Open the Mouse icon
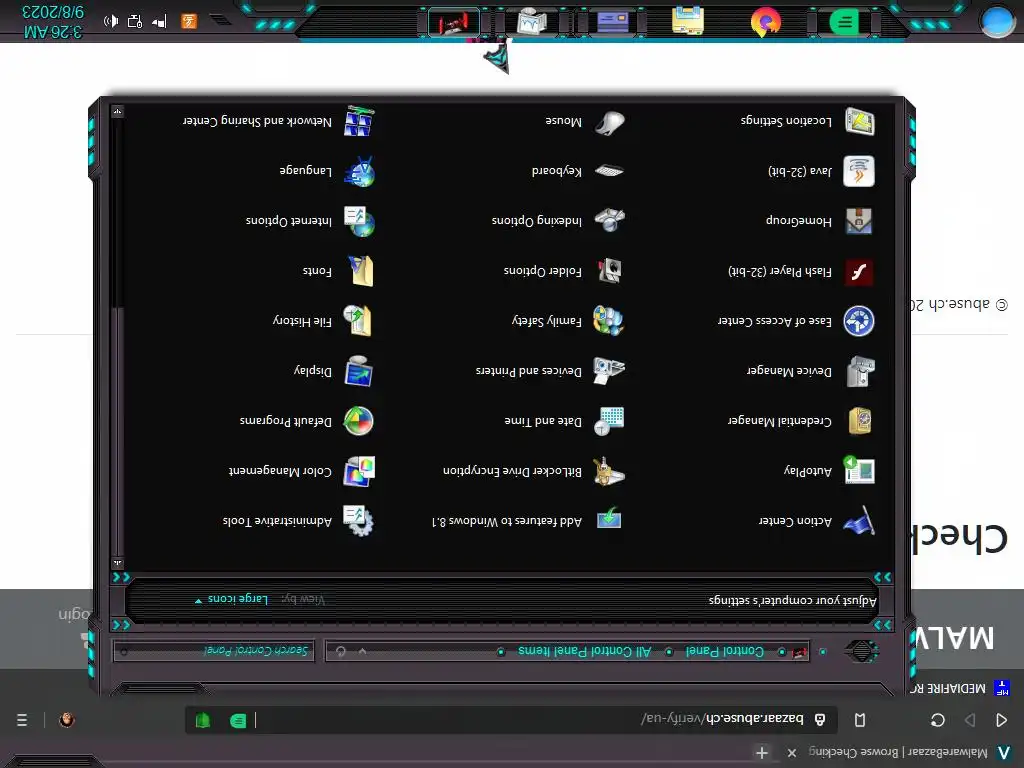This screenshot has height=768, width=1024. (610, 121)
